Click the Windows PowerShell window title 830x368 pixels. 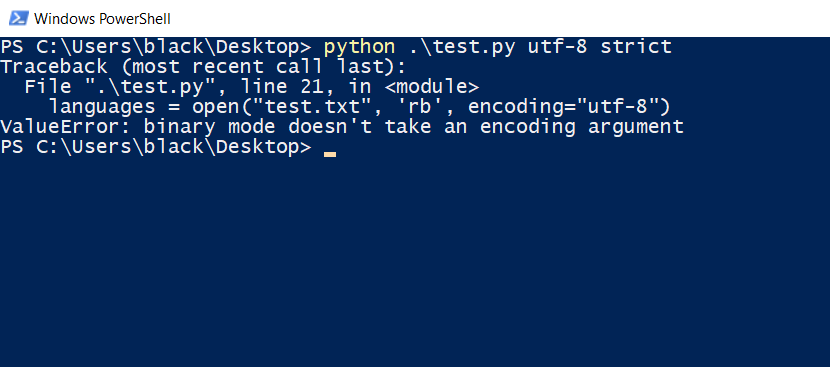coord(102,19)
